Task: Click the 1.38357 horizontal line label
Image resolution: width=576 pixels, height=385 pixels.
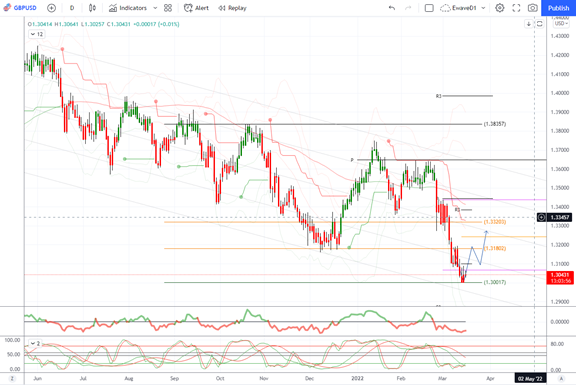Action: coord(495,124)
